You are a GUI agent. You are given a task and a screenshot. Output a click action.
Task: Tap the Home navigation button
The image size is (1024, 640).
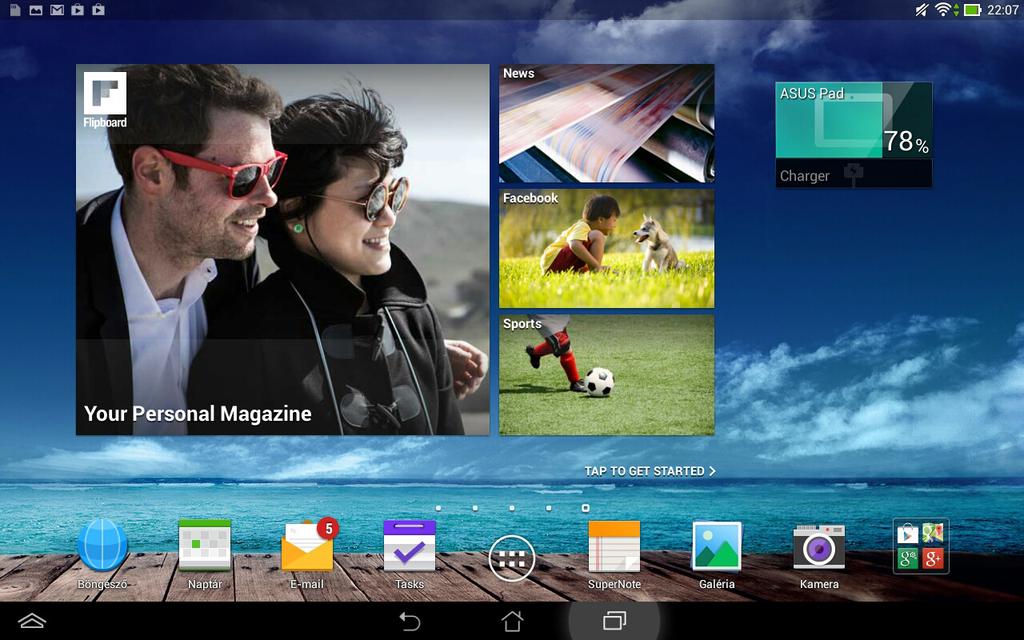[512, 621]
